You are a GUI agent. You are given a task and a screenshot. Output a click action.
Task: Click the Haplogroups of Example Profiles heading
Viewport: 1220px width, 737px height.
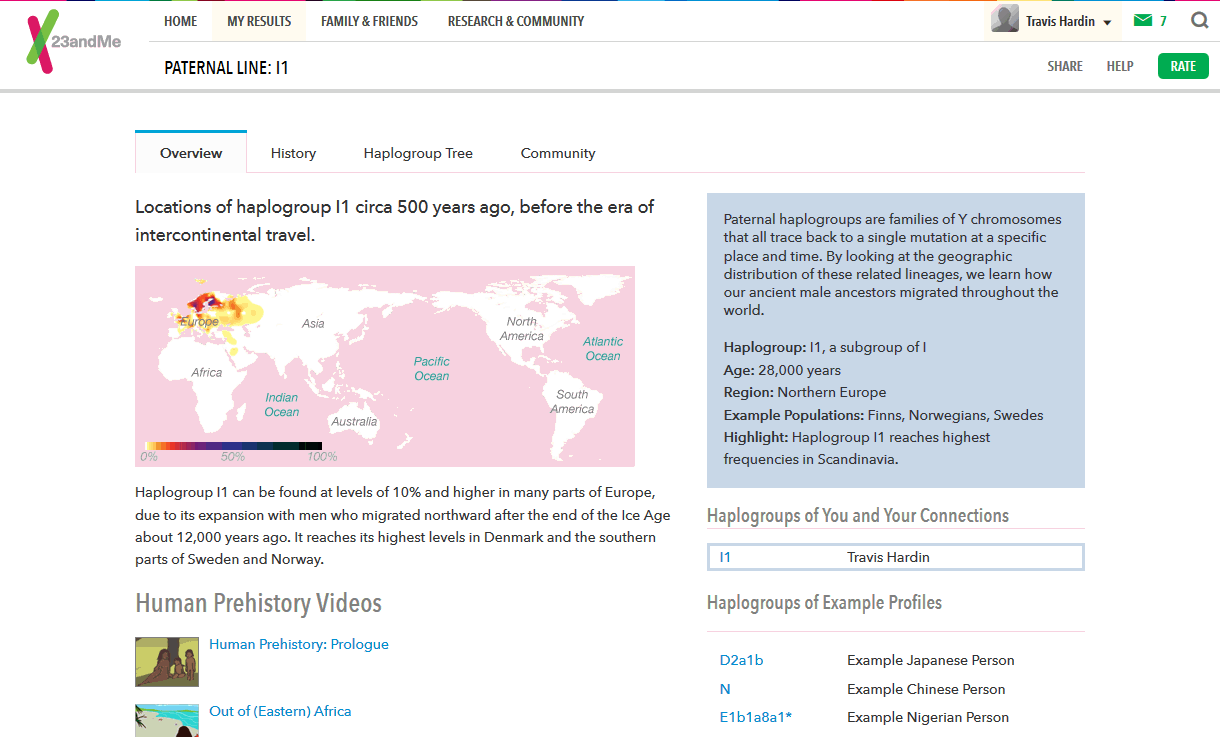[x=825, y=603]
